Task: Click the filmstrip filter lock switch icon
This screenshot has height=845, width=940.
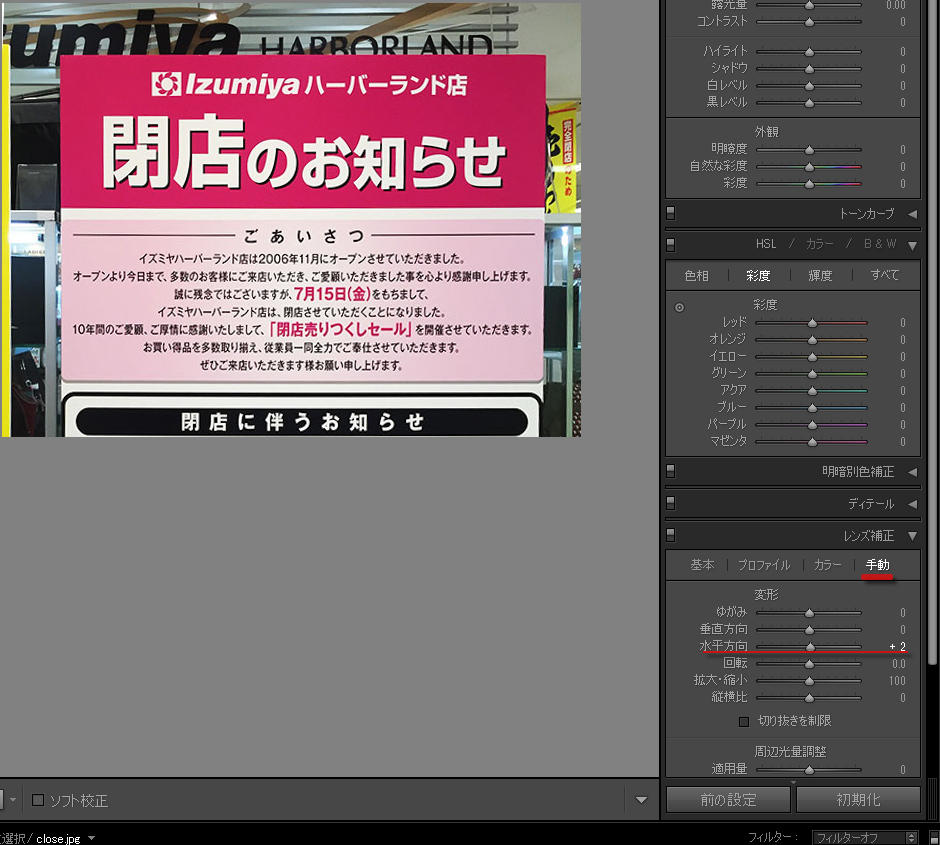Action: tap(933, 838)
